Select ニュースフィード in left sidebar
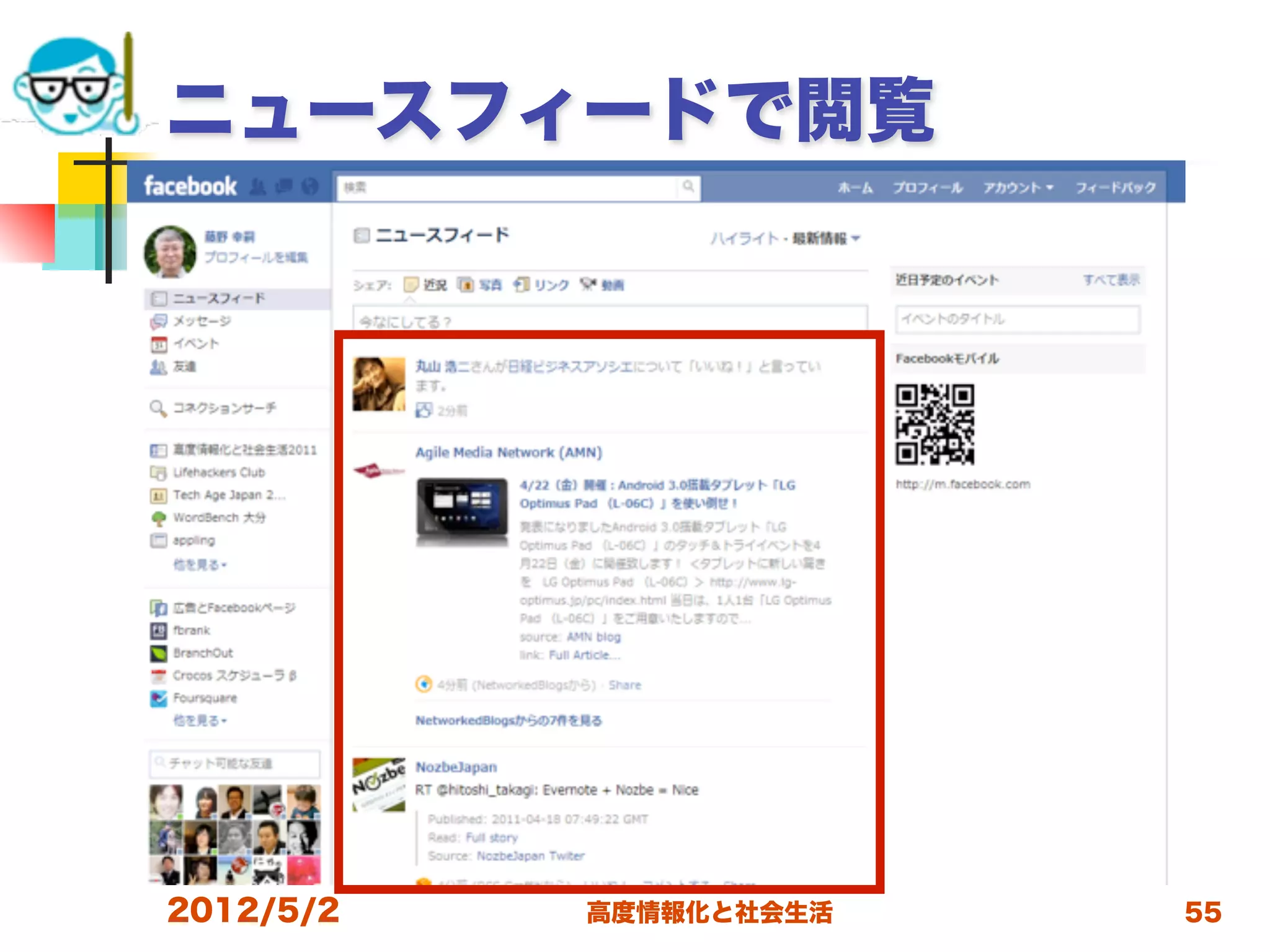The width and height of the screenshot is (1270, 952). (x=238, y=299)
